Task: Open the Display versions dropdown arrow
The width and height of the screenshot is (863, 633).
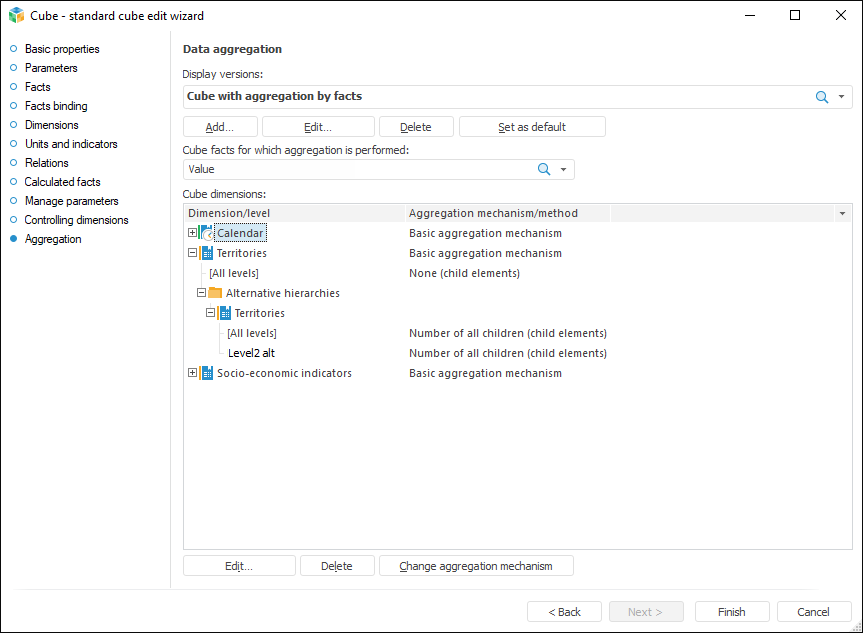Action: (842, 97)
